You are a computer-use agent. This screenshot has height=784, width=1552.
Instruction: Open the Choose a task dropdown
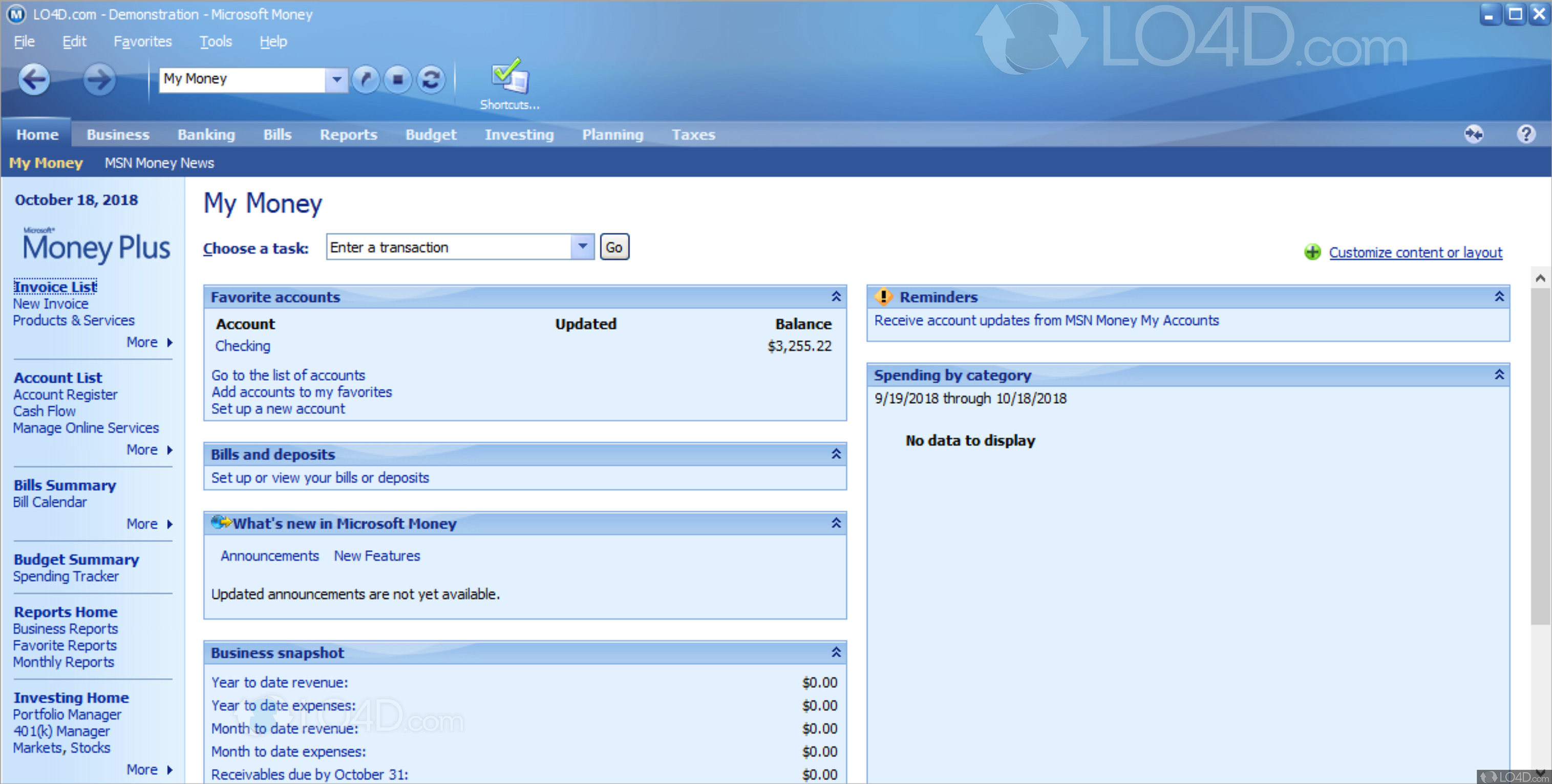click(x=582, y=247)
